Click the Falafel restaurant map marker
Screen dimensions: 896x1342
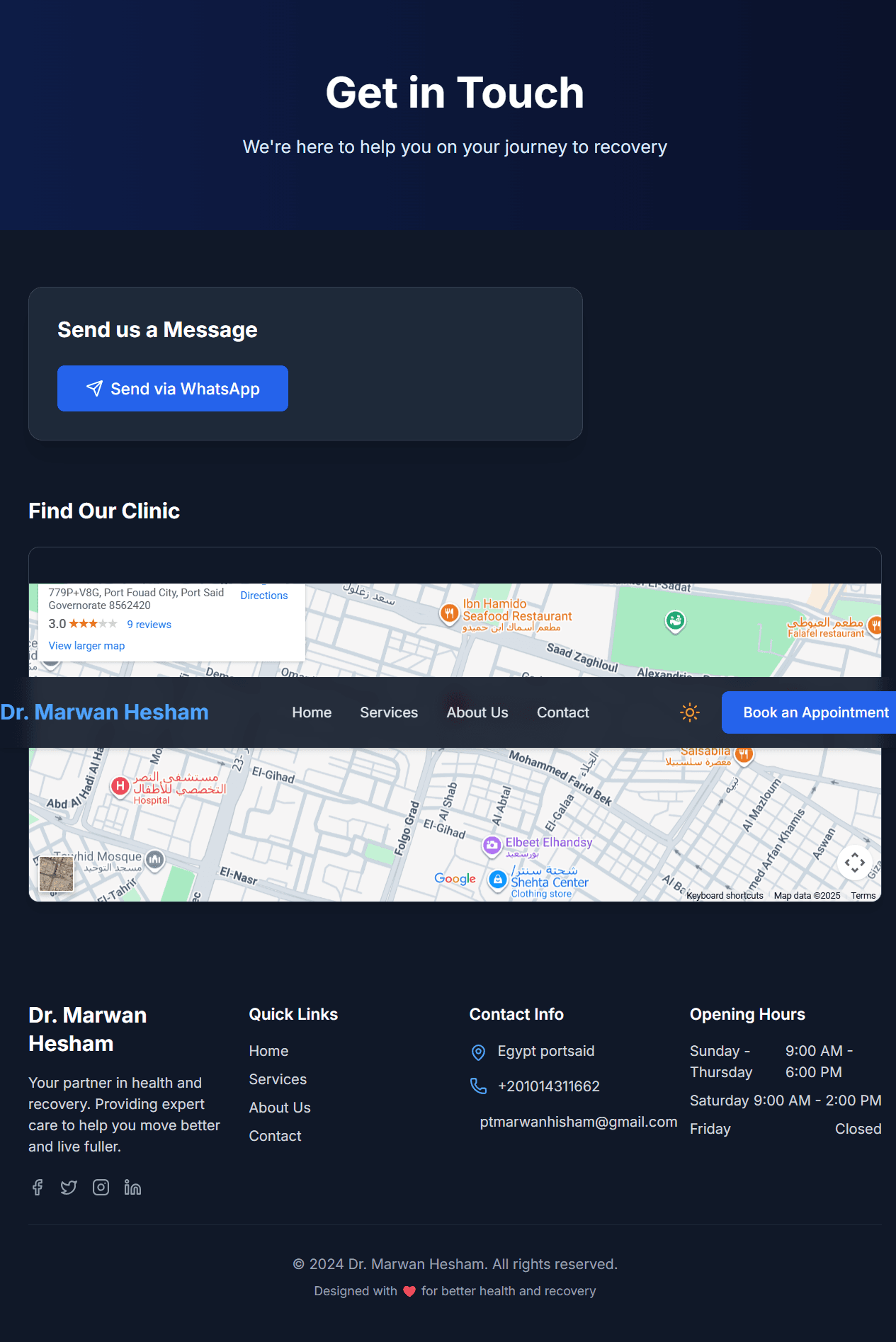875,625
